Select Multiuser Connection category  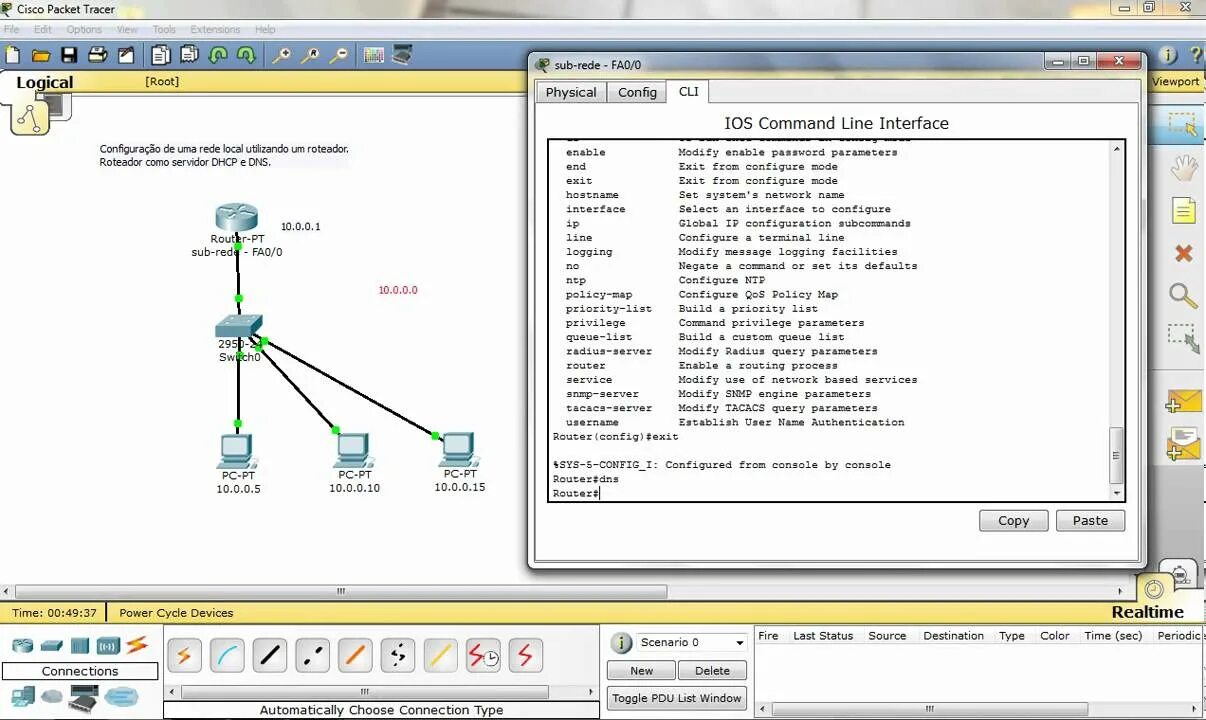tap(121, 697)
